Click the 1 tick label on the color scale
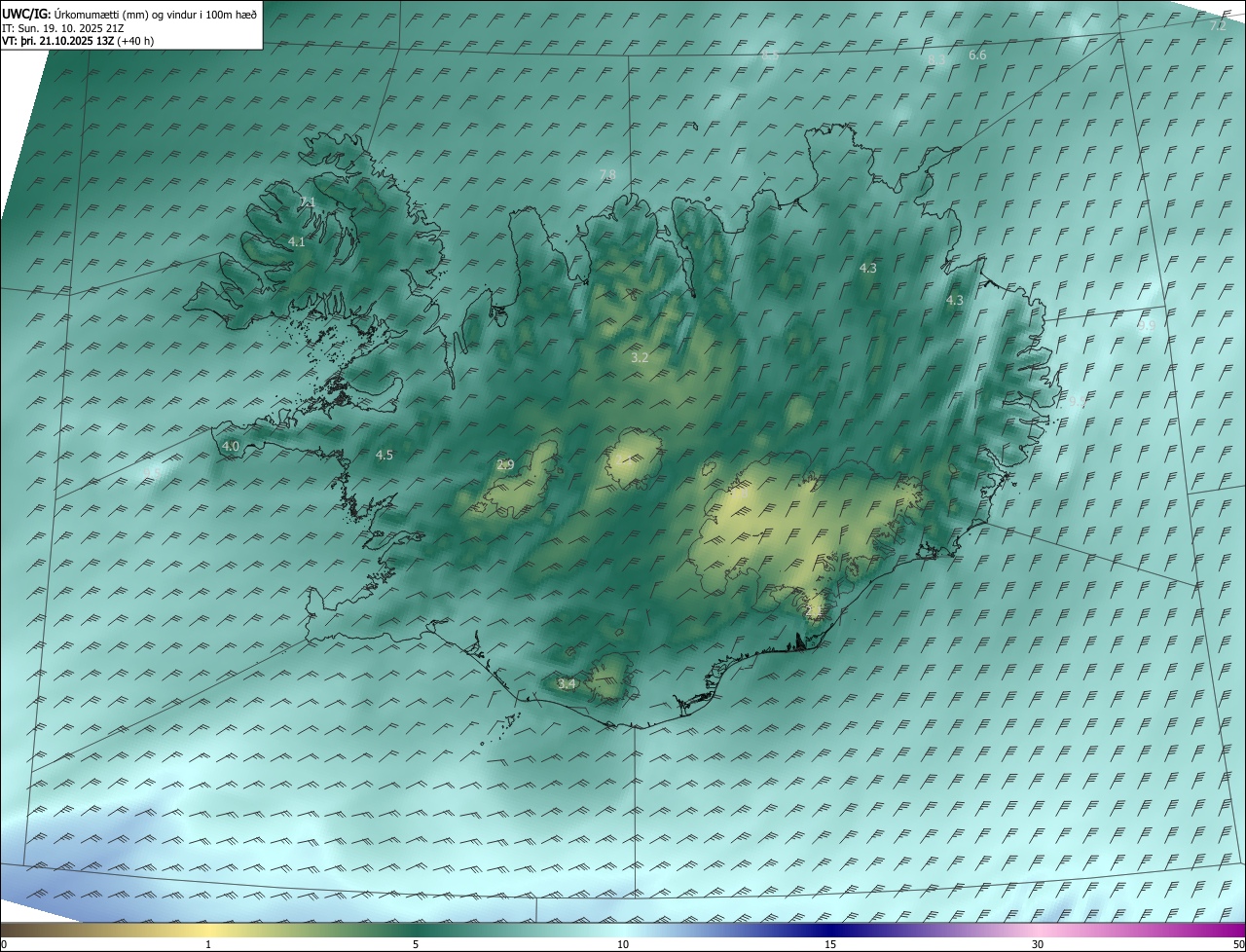 point(208,945)
